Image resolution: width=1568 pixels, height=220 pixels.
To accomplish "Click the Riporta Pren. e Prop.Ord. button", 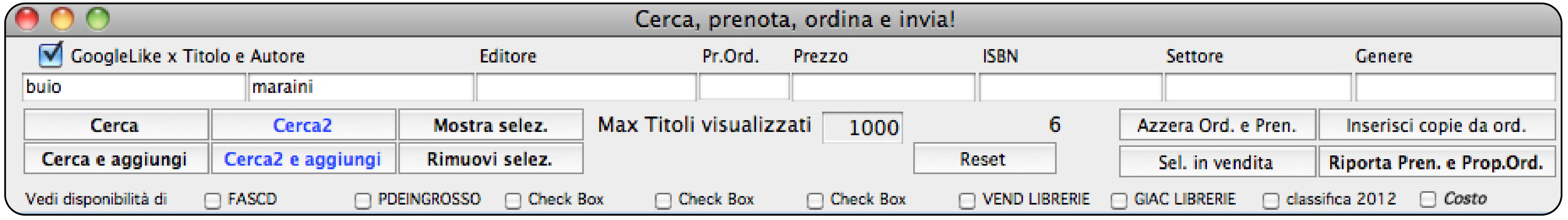I will [1436, 162].
